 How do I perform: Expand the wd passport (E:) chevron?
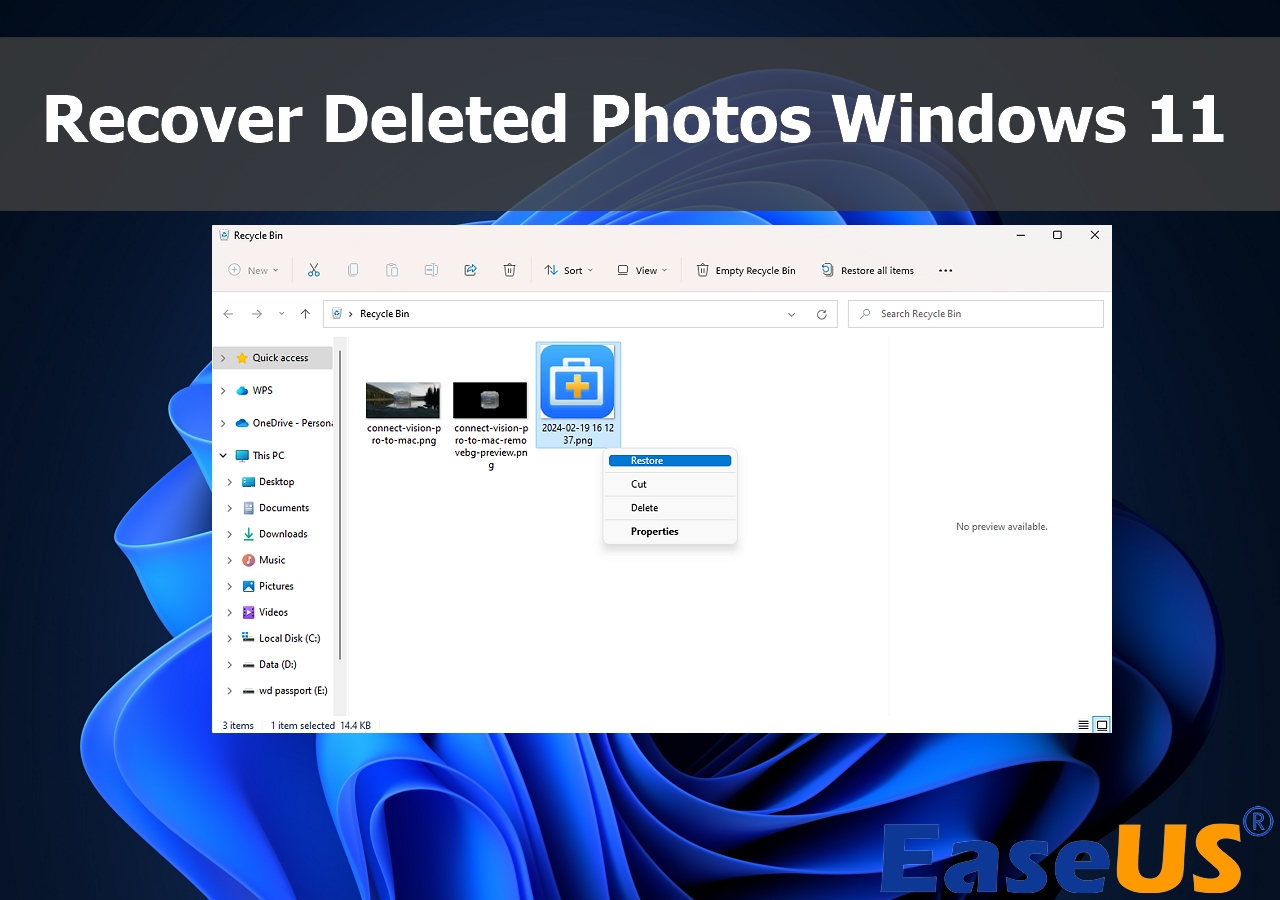coord(230,690)
